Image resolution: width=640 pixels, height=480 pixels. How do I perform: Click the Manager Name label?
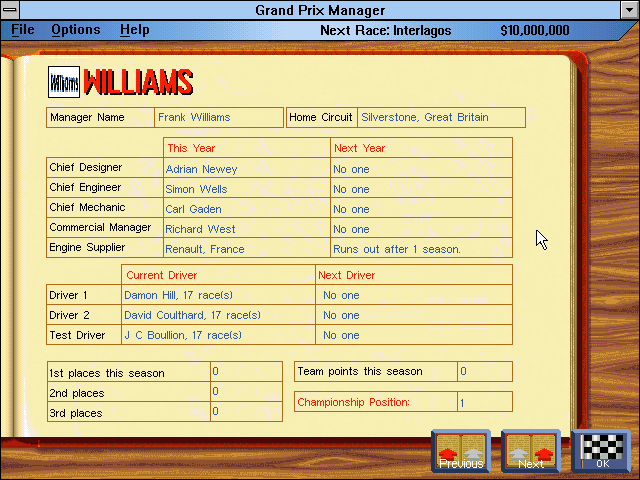point(87,118)
